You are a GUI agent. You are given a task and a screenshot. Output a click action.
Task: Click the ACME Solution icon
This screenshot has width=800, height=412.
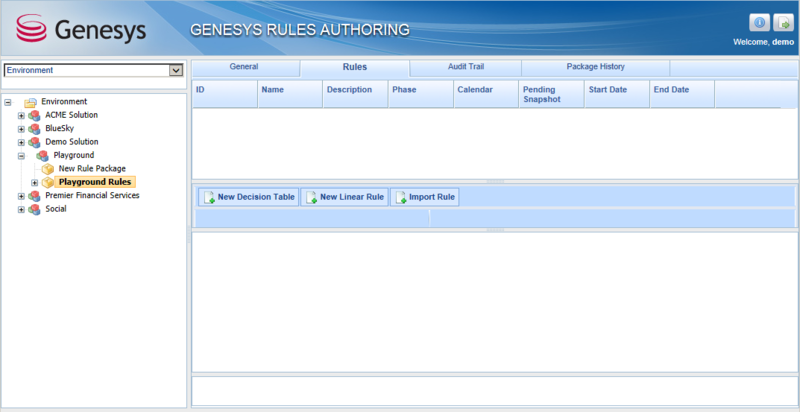(x=35, y=115)
